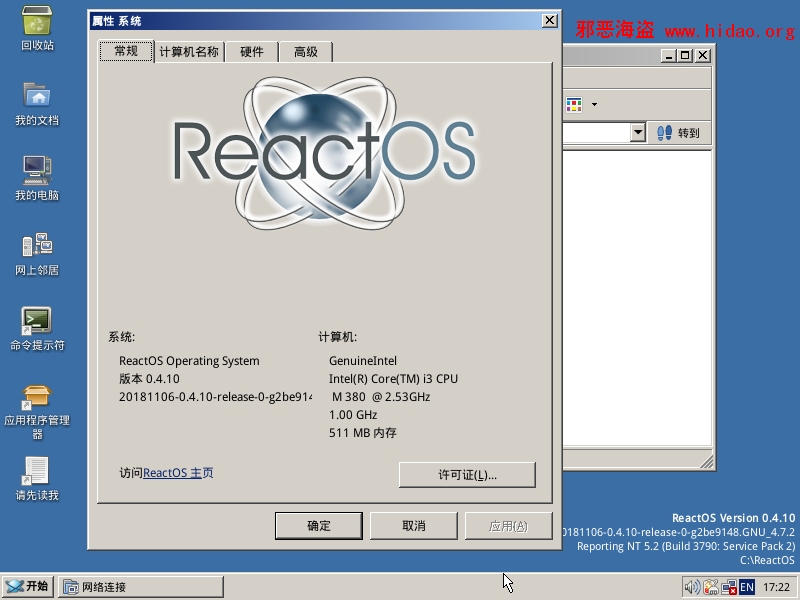Click the EN language indicator in tray
The image size is (800, 600).
[x=746, y=587]
